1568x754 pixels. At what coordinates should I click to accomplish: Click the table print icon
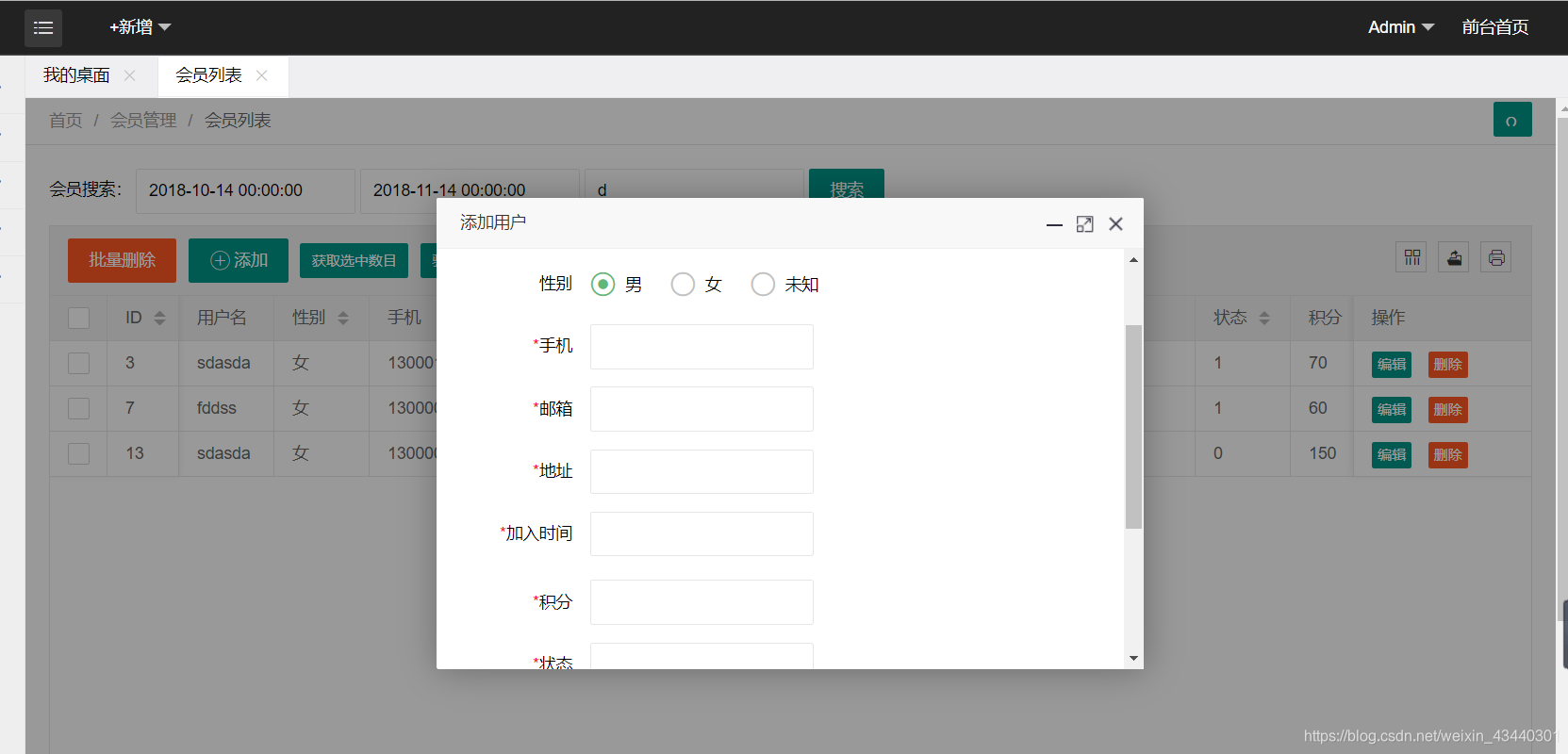1495,257
